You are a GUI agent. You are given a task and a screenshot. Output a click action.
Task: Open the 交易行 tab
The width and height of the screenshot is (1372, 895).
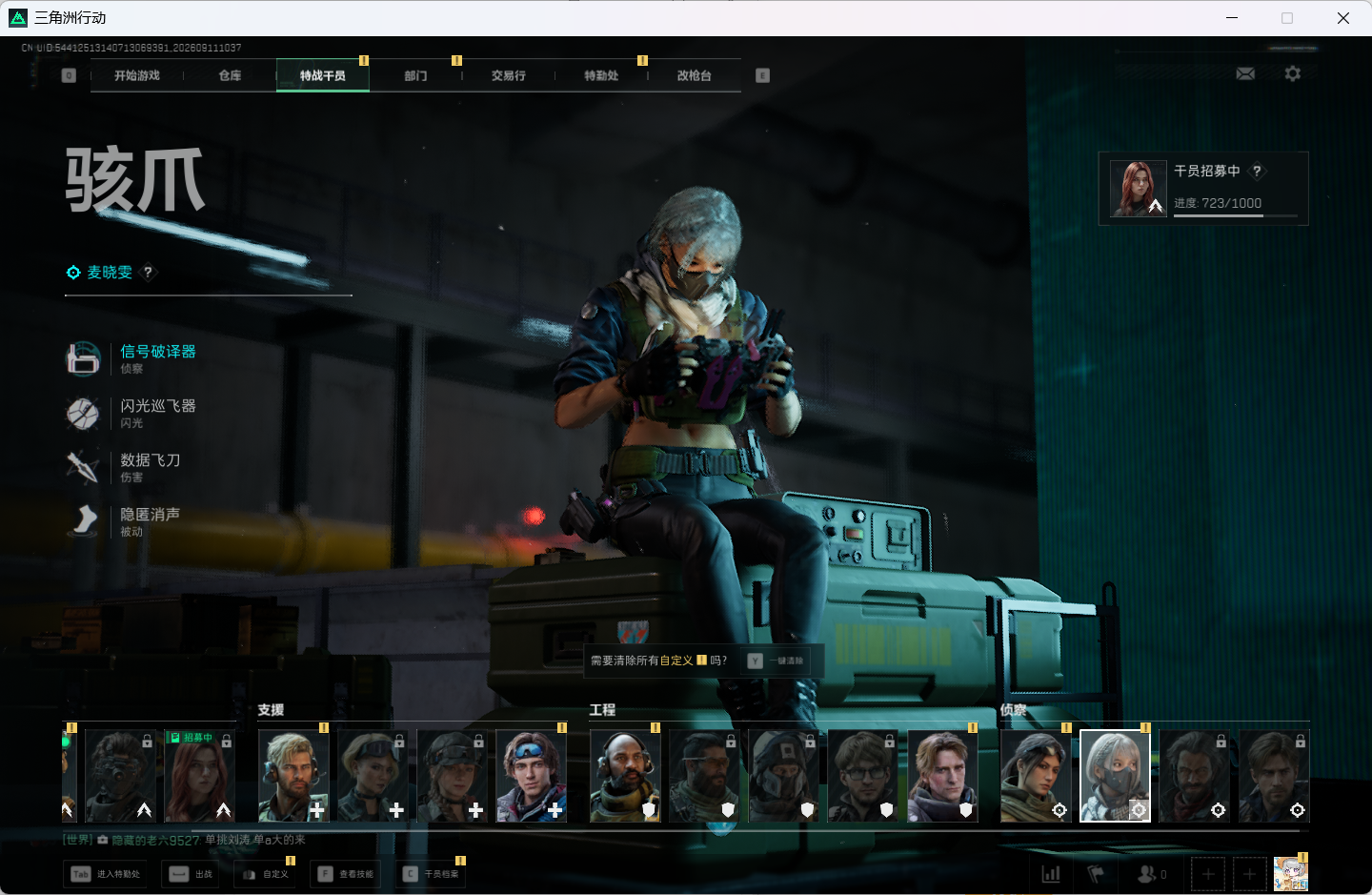[x=509, y=75]
